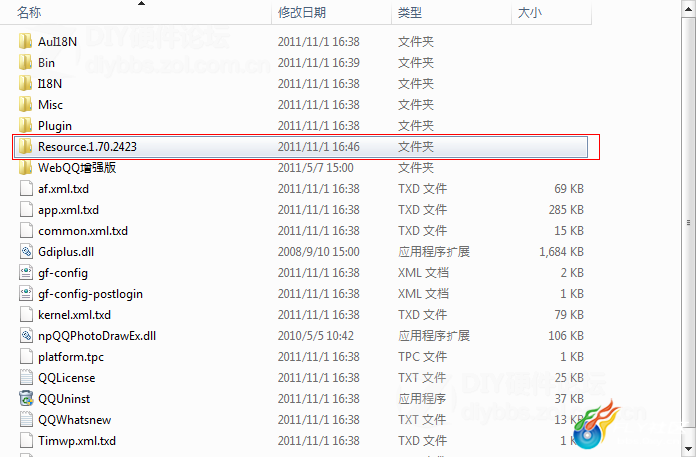
Task: Click the vertical scrollbar thumb
Action: [688, 222]
